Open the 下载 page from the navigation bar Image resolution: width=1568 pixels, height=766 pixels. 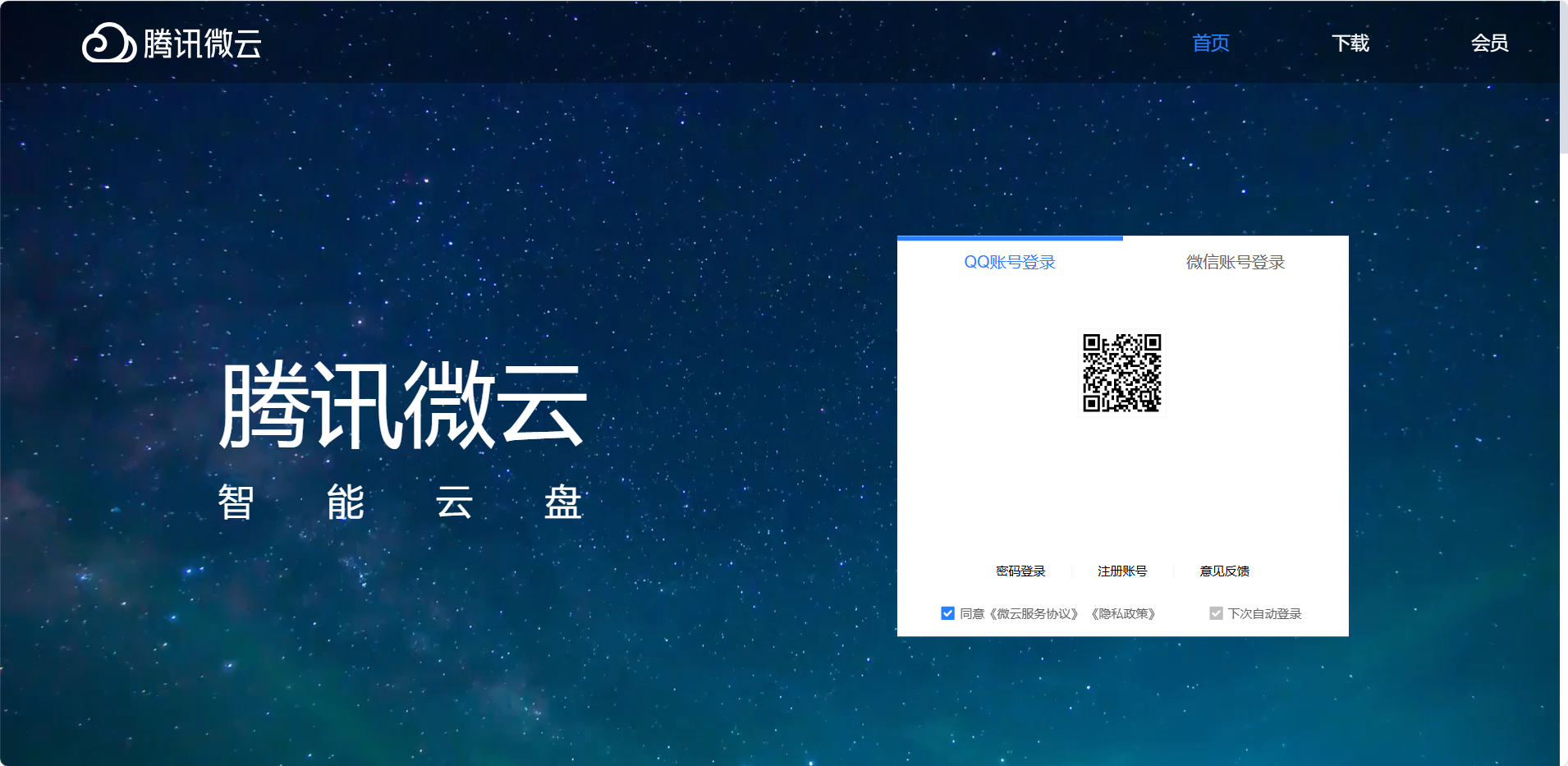1350,44
